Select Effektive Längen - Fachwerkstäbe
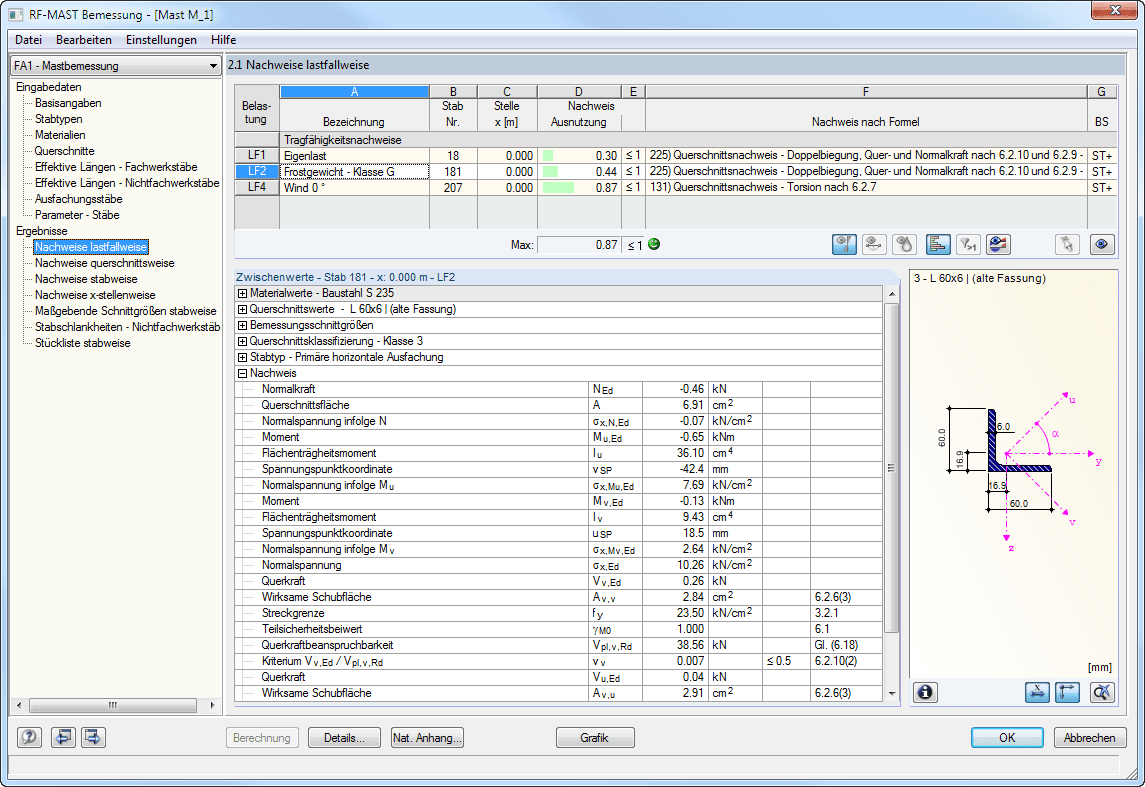 (x=116, y=167)
